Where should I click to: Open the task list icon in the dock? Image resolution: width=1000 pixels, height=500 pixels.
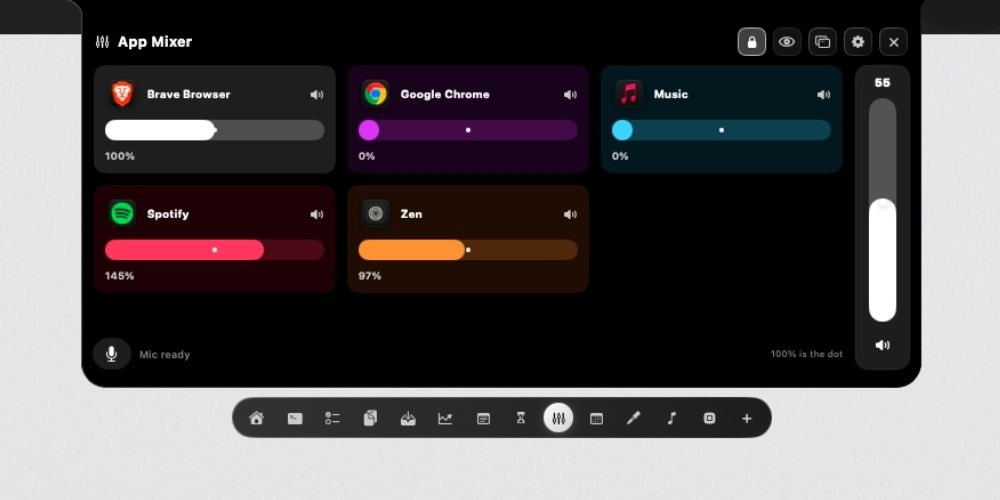click(x=332, y=418)
